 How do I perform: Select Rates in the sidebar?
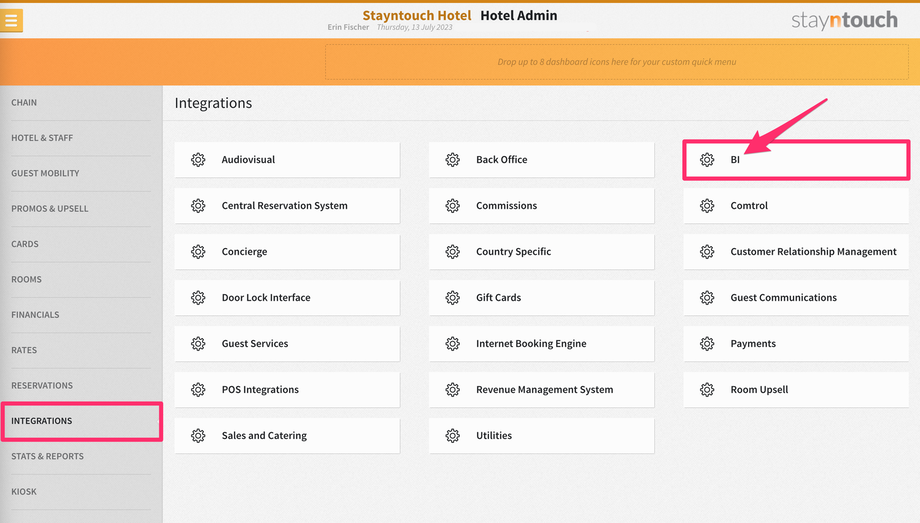(x=81, y=350)
